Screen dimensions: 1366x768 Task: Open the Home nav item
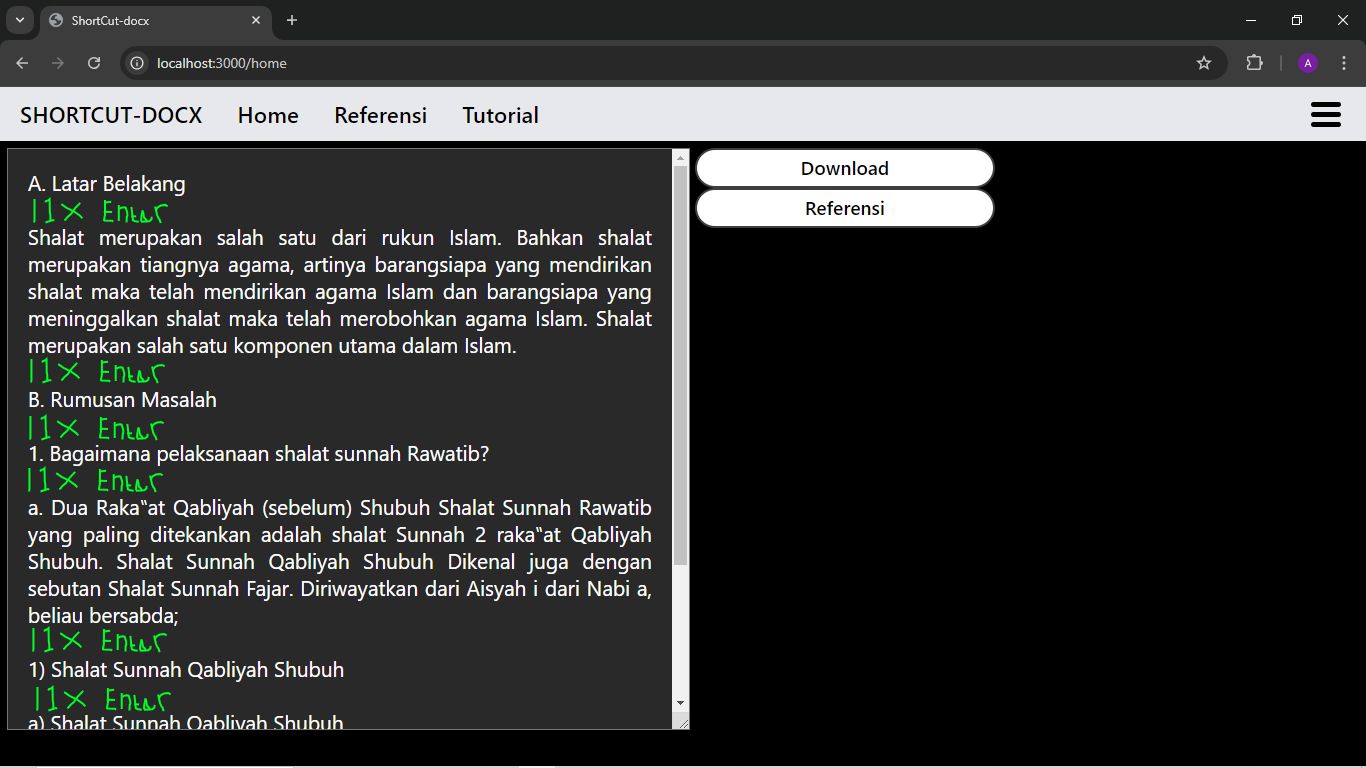coord(268,115)
